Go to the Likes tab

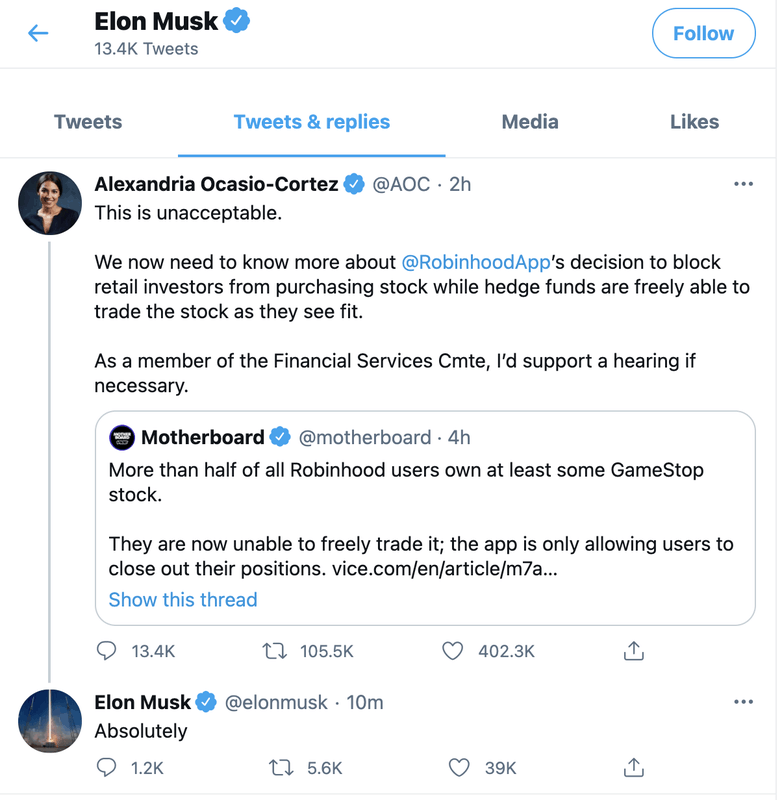(x=694, y=122)
